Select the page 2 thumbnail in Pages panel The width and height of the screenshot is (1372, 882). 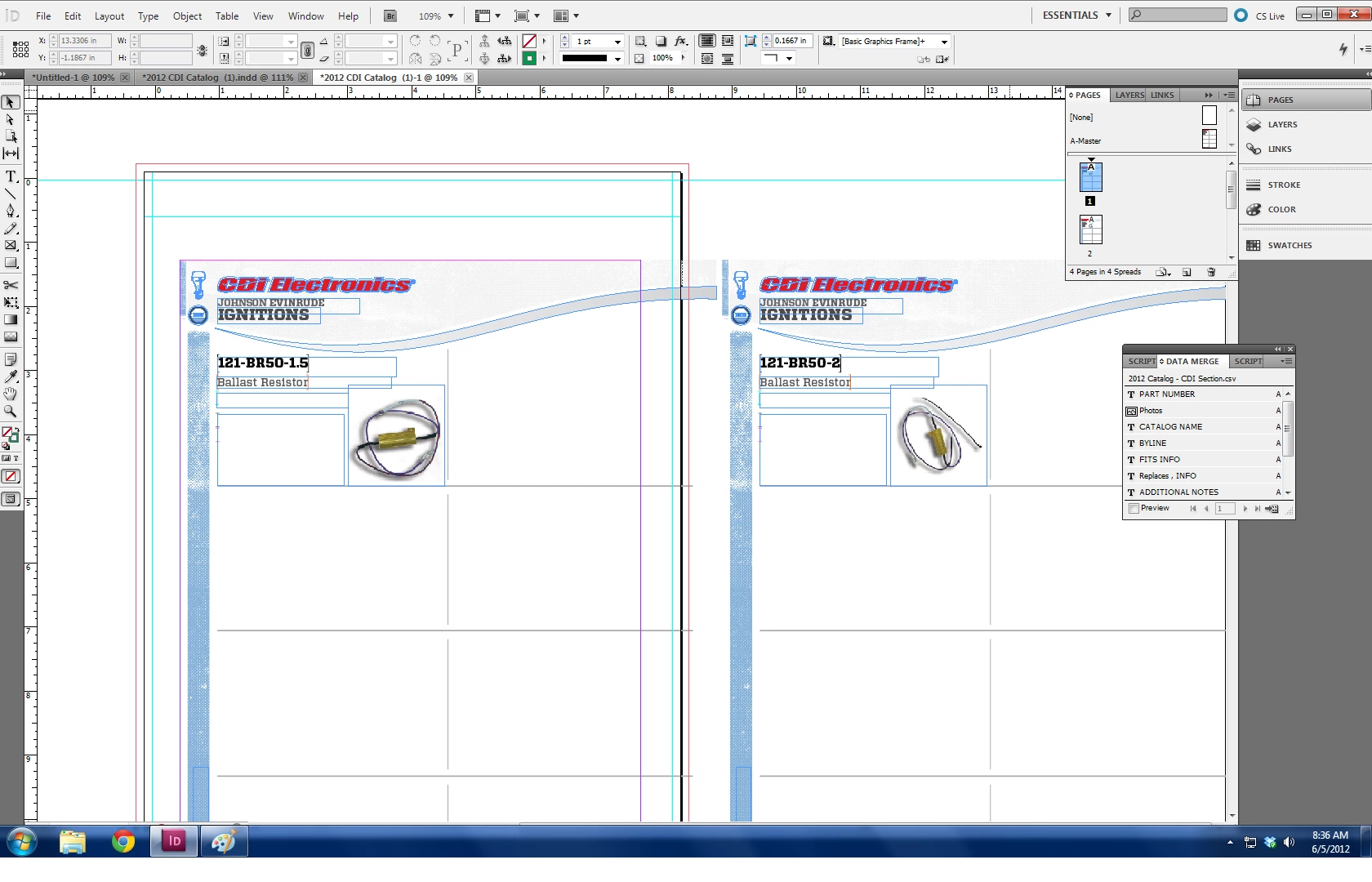(1090, 229)
